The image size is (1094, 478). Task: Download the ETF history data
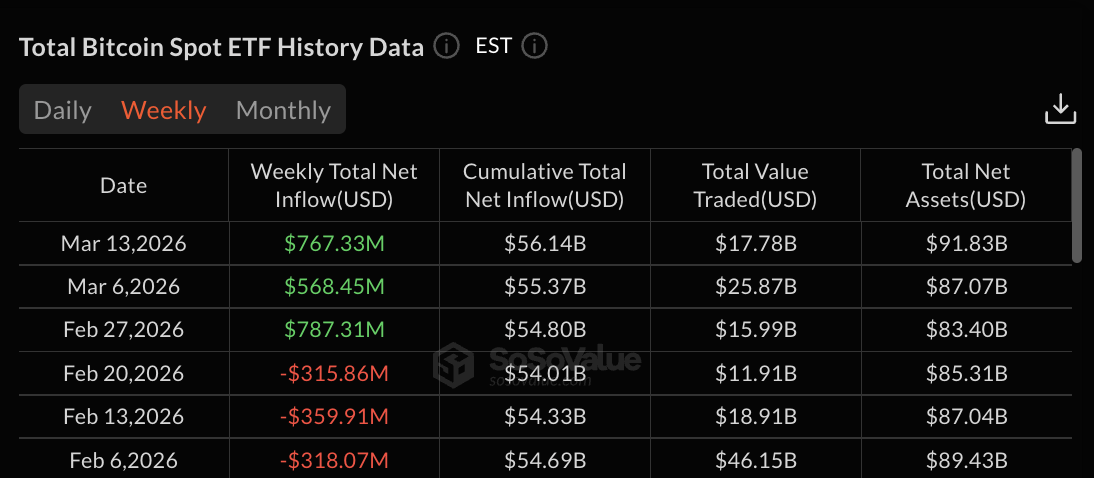[1060, 109]
